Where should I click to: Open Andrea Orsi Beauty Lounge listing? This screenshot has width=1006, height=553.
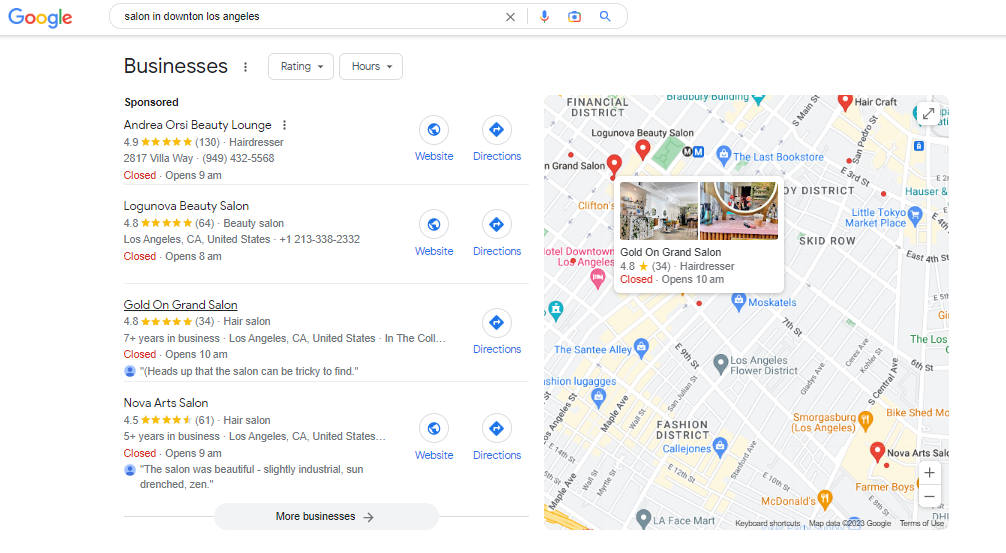[x=198, y=125]
